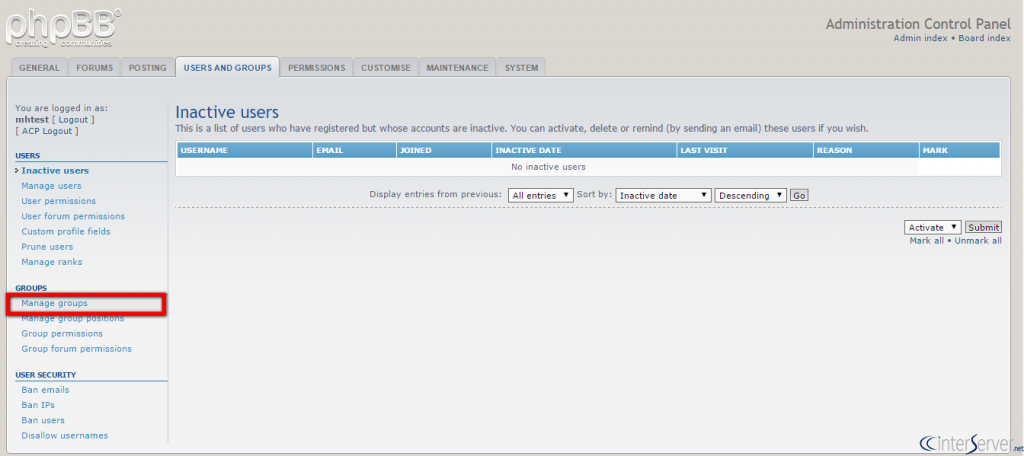Open Ban emails page
This screenshot has height=456, width=1024.
[45, 390]
